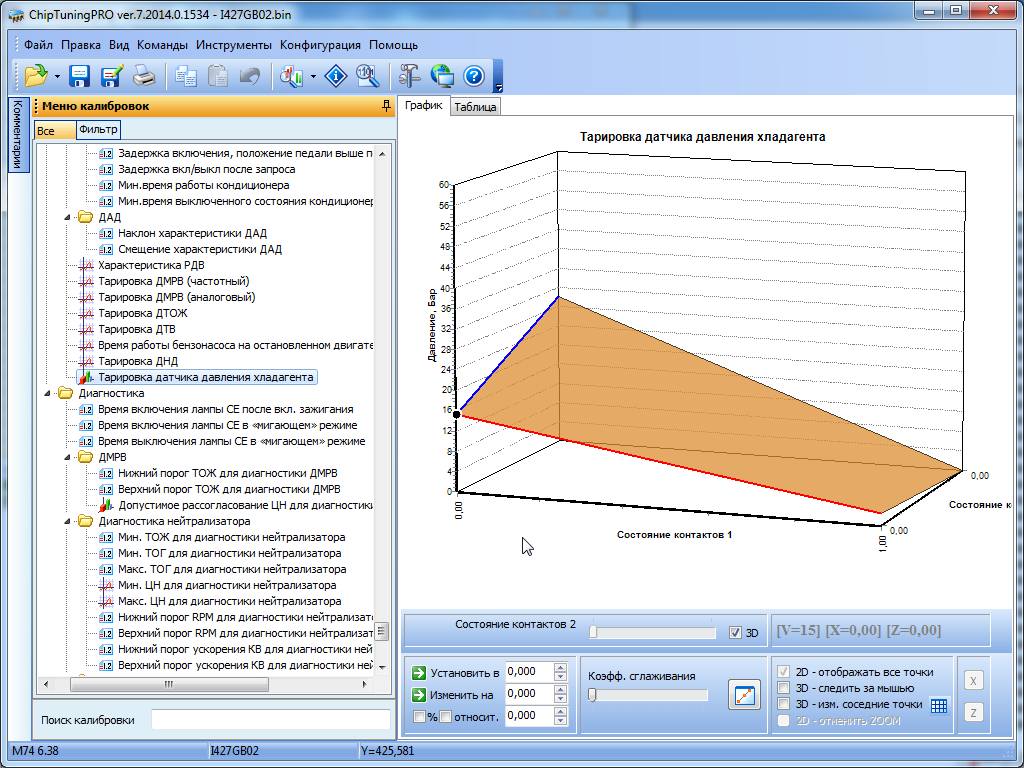Collapse the ДАД folder node

click(x=69, y=217)
